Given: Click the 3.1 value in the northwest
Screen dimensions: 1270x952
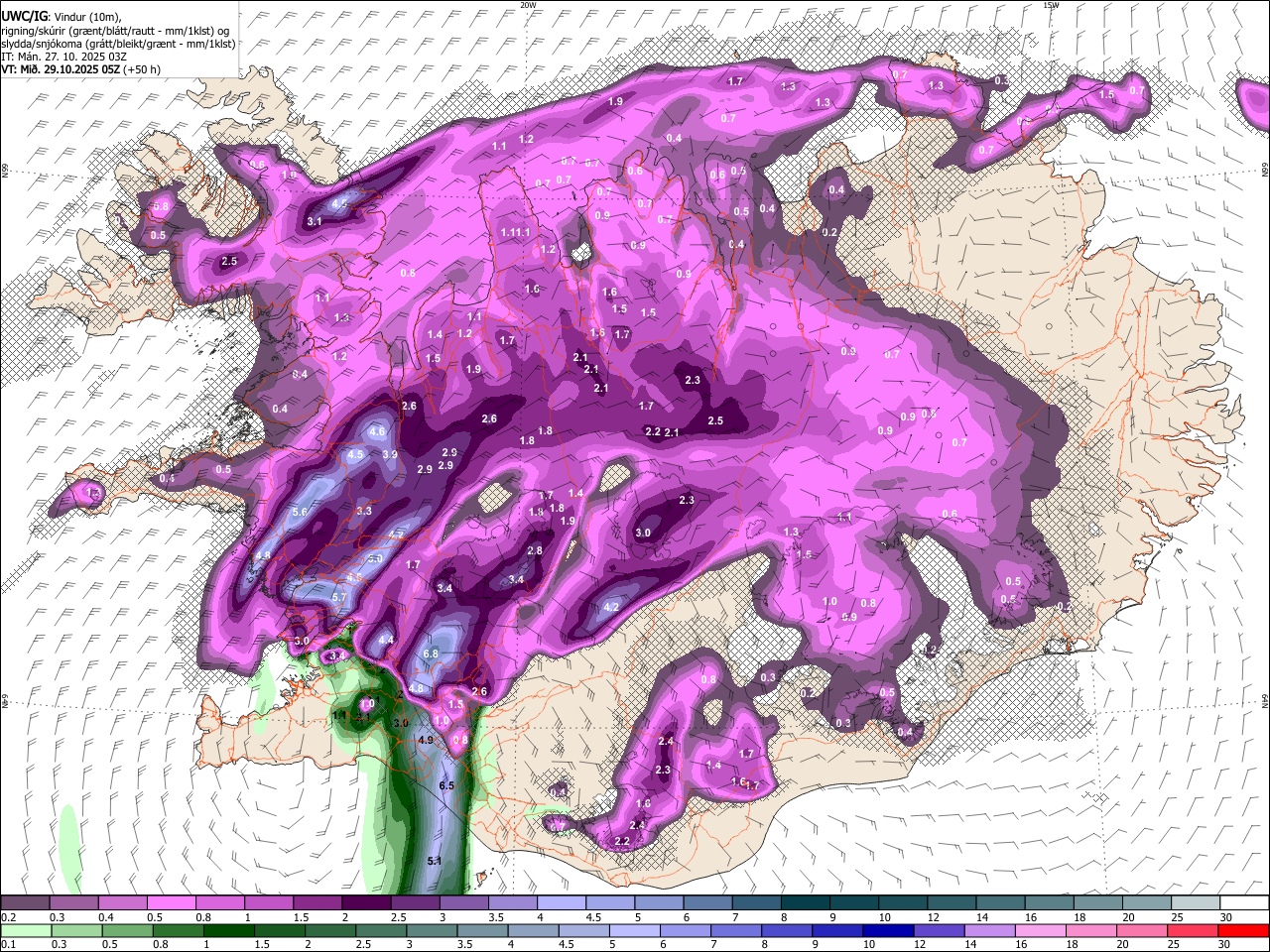Looking at the screenshot, I should 315,221.
